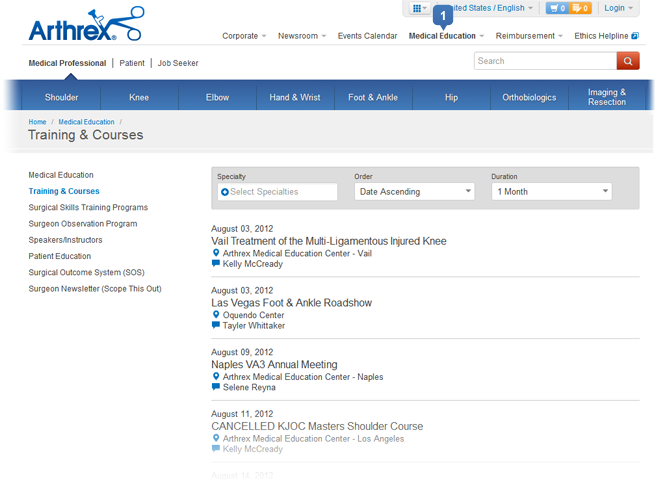
Task: Open Surgeon Observation Program
Action: coord(82,224)
